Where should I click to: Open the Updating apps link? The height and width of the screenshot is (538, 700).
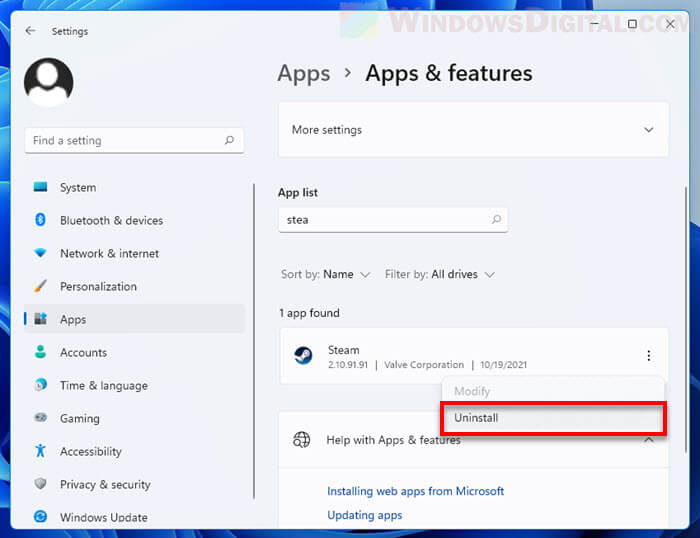[x=365, y=515]
